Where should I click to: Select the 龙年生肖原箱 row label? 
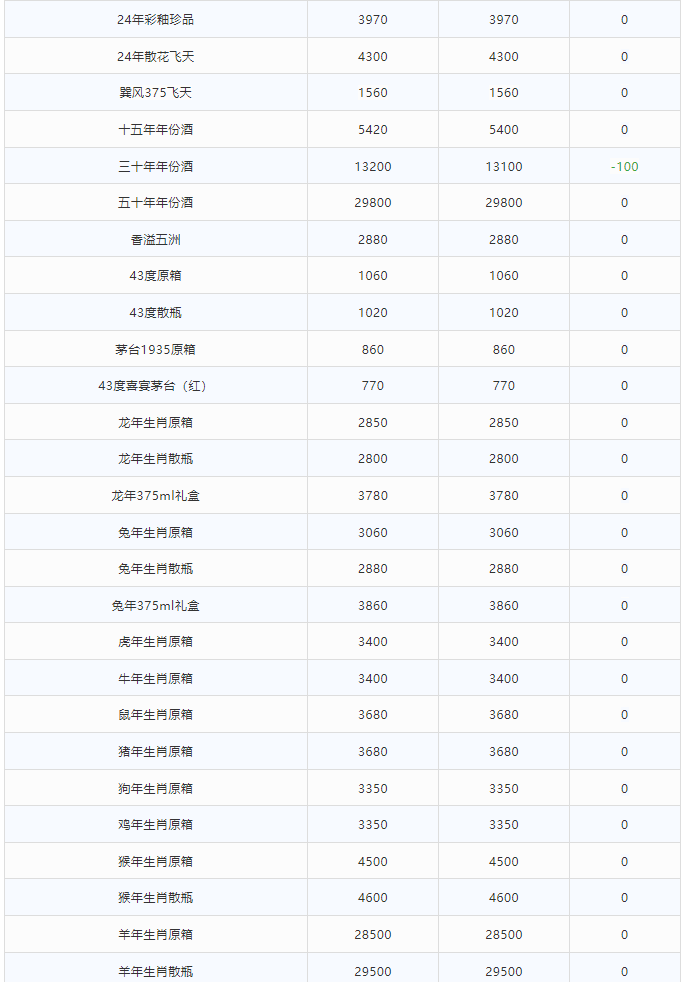155,423
